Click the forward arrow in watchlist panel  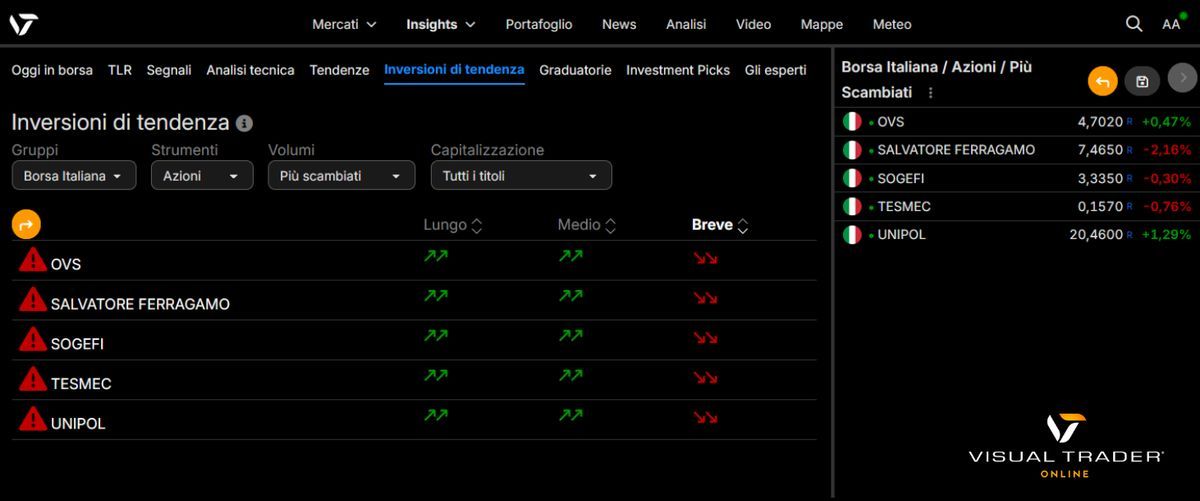coord(1181,78)
